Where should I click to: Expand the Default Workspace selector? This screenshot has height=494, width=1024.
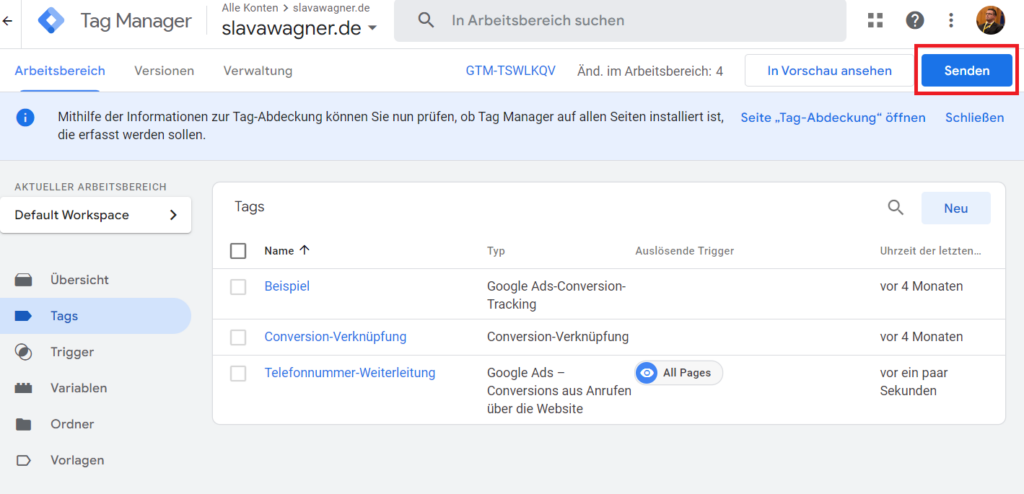pyautogui.click(x=95, y=215)
